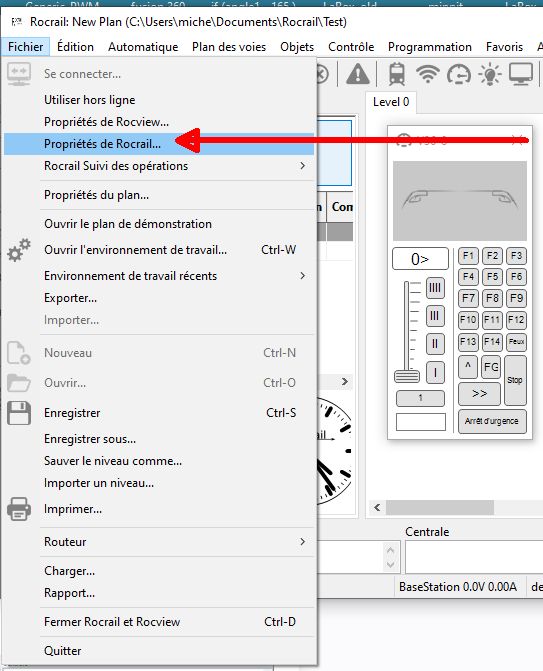543x671 pixels.
Task: Toggle the light bulb toolbar icon
Action: click(x=490, y=74)
